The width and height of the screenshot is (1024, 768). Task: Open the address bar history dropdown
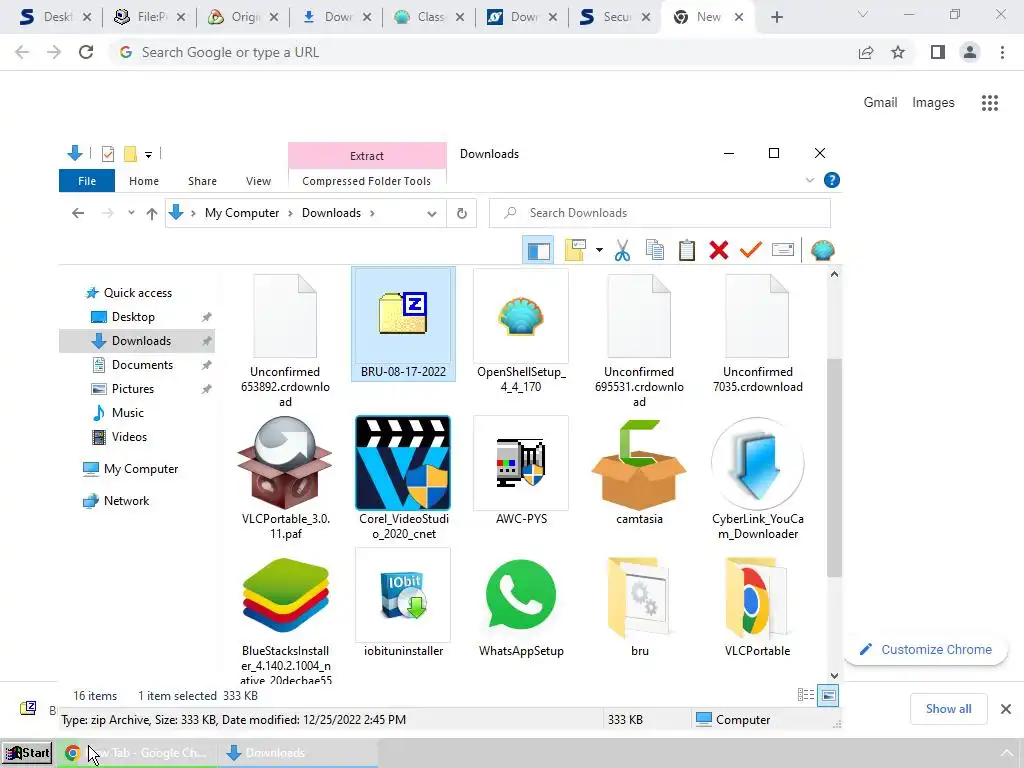432,214
